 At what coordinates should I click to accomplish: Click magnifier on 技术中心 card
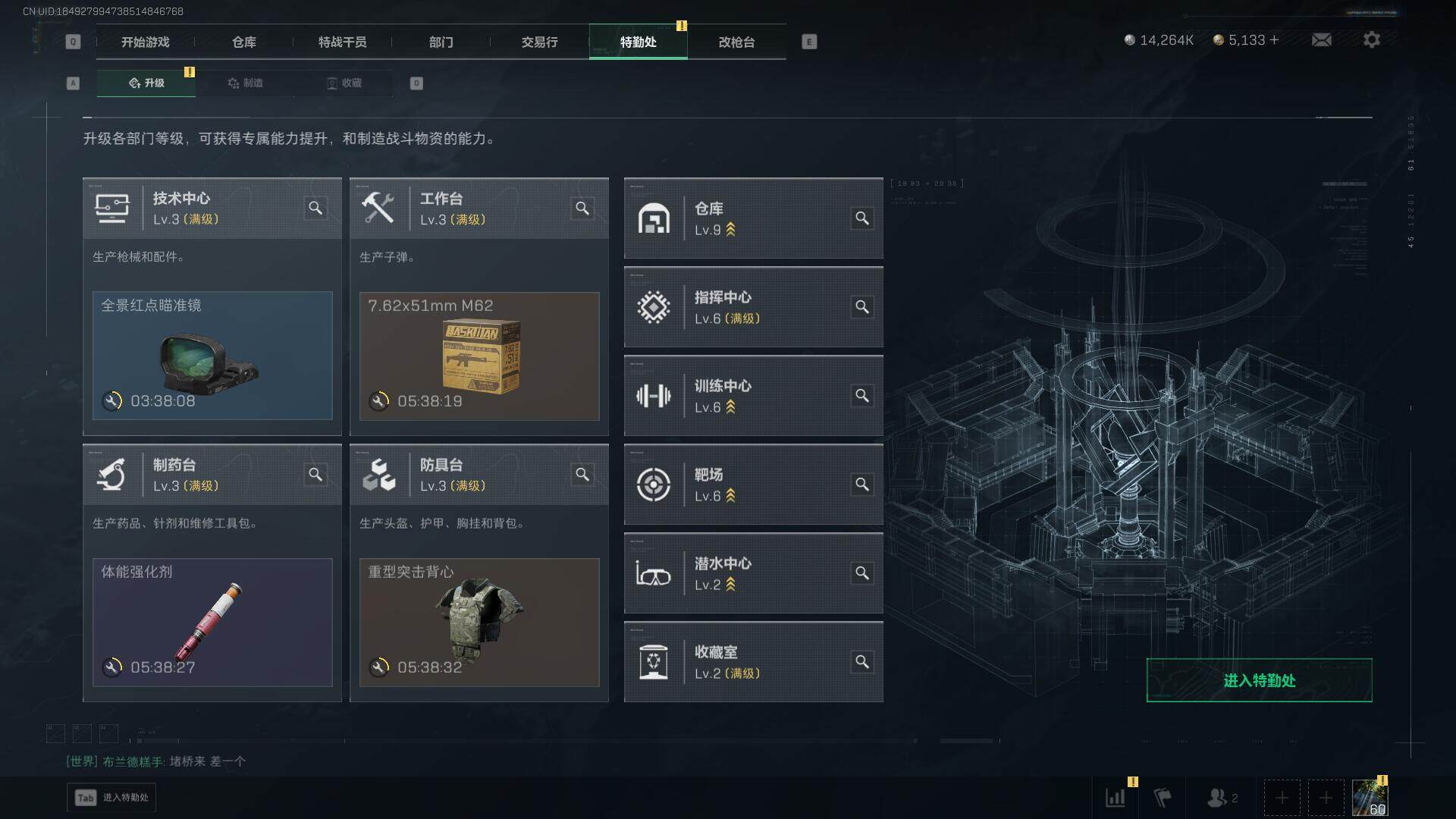315,208
